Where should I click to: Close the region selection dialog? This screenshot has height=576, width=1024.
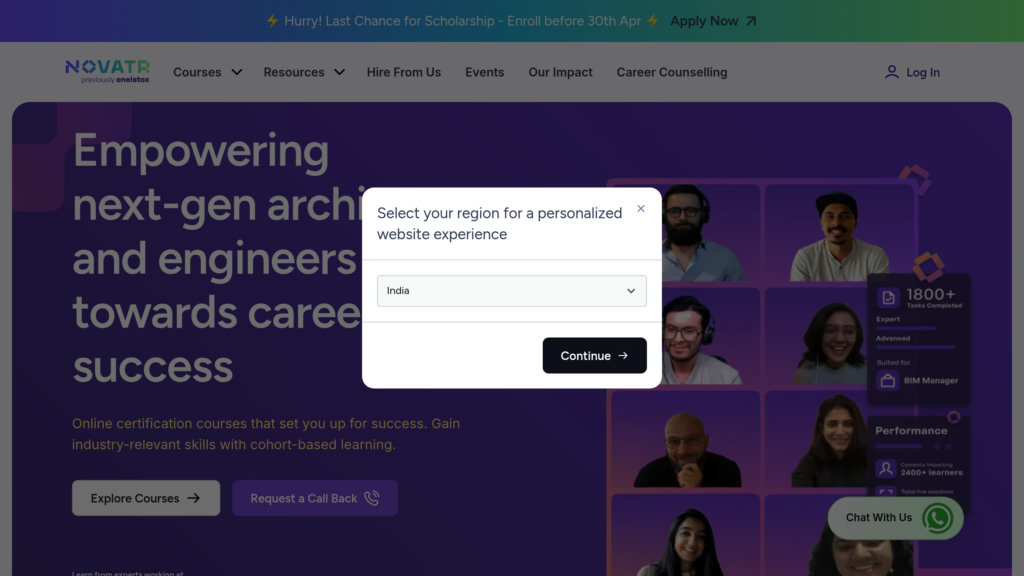(x=641, y=209)
